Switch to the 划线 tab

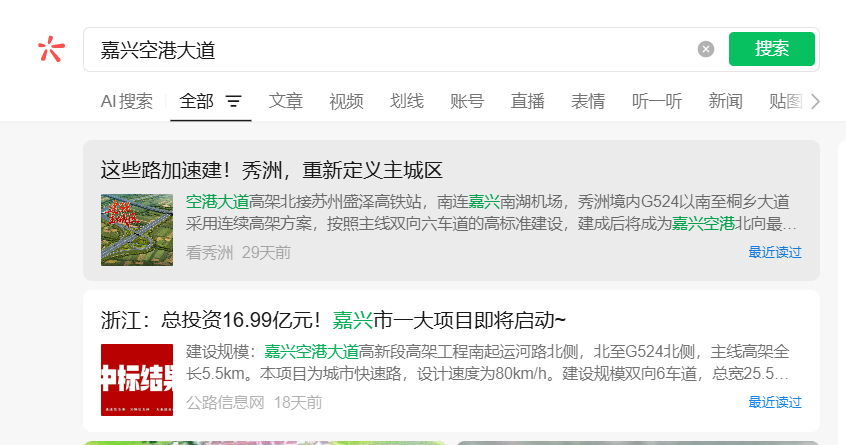[407, 101]
